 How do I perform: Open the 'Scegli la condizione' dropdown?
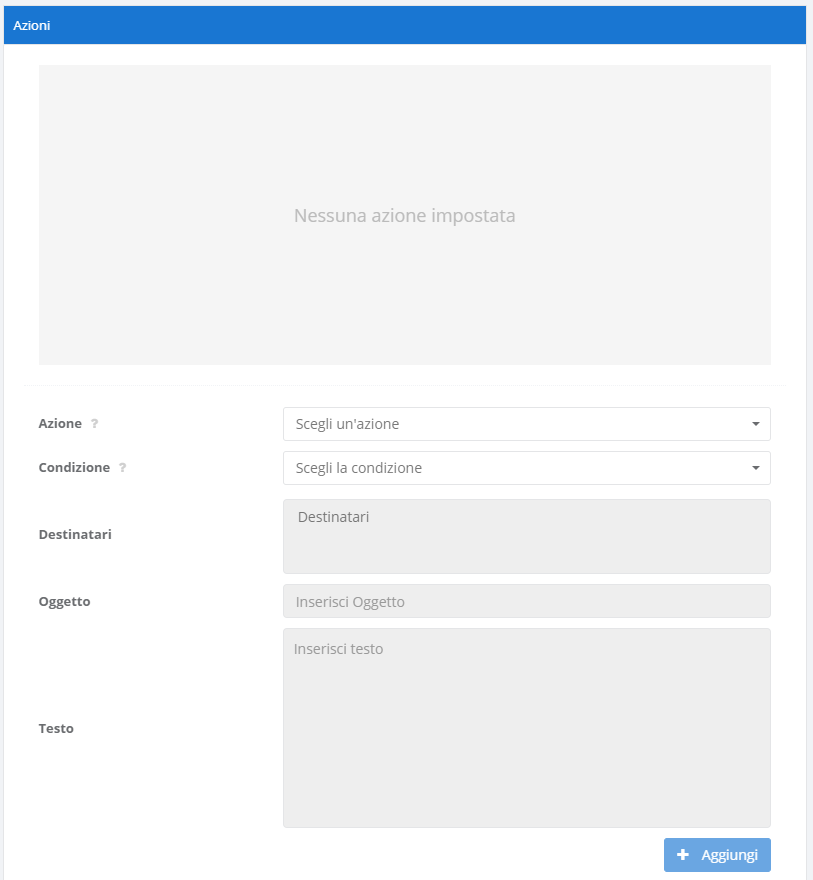point(526,468)
